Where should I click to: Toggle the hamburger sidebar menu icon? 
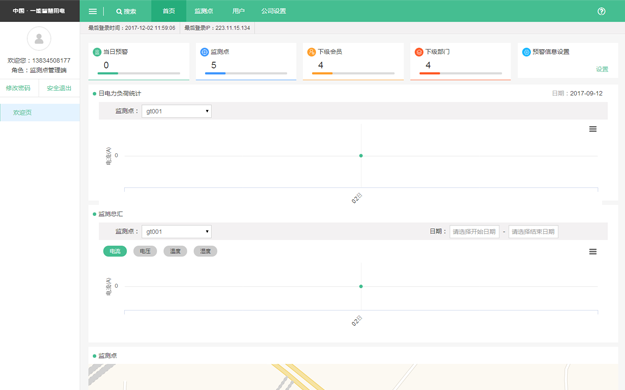(x=92, y=11)
